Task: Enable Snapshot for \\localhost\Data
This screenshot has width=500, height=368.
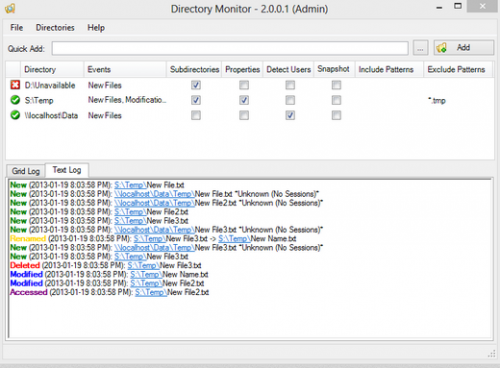Action: coord(336,115)
